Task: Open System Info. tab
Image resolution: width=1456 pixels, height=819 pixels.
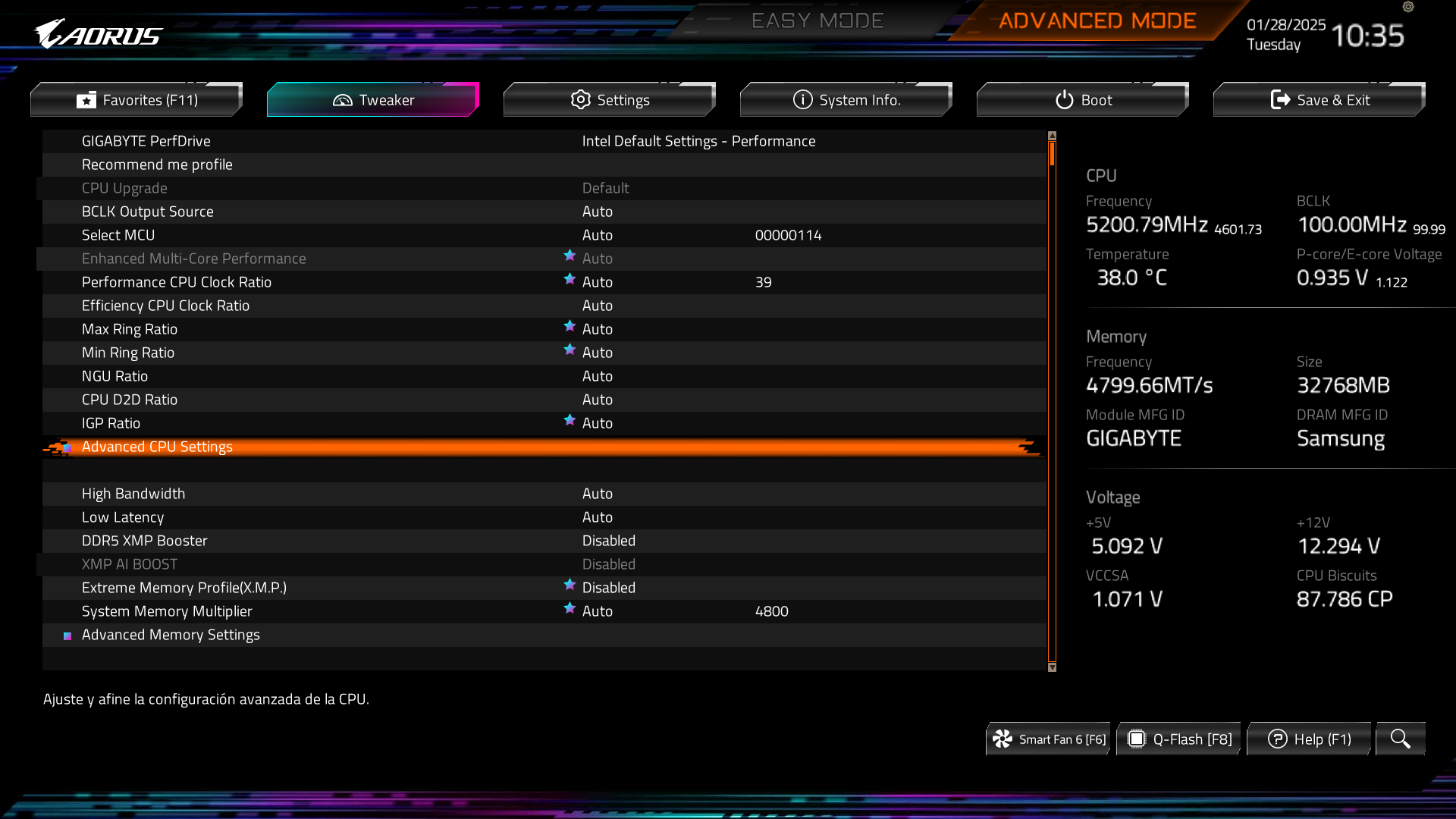Action: click(x=846, y=99)
